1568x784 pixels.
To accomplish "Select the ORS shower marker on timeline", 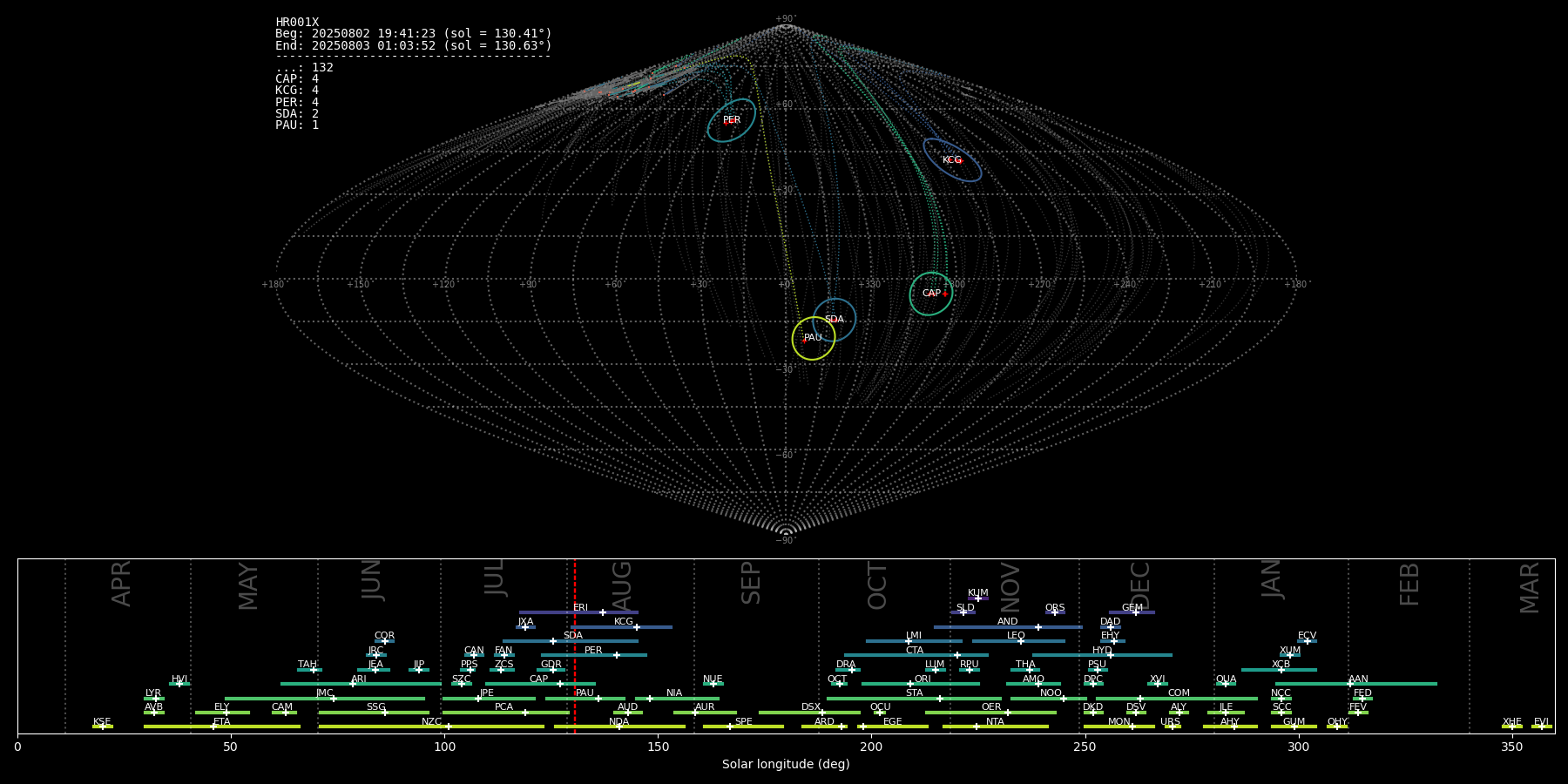I will point(1055,612).
